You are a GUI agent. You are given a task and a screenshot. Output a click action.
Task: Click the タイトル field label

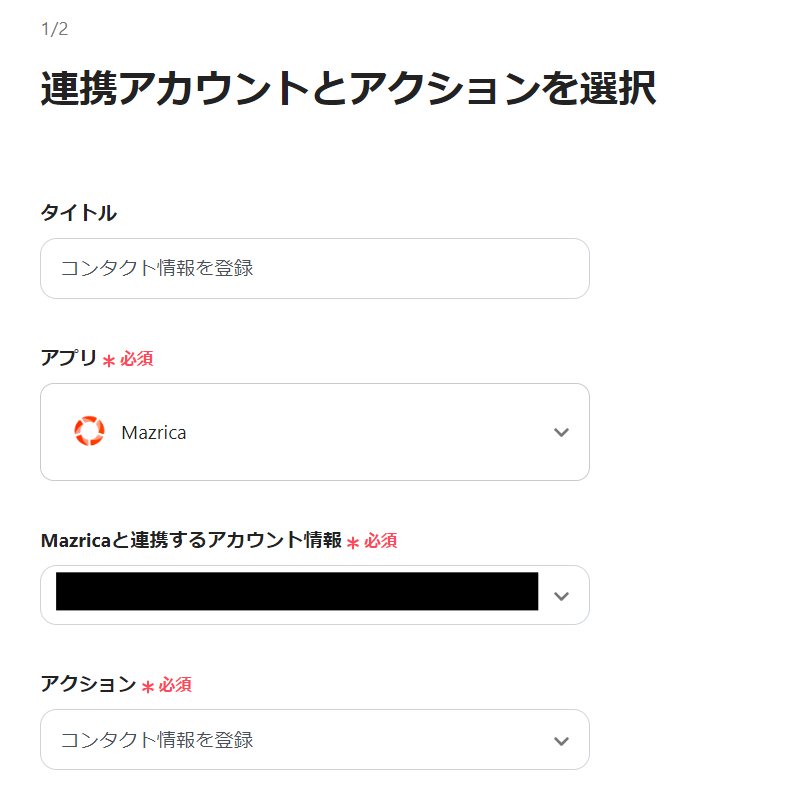click(x=78, y=212)
